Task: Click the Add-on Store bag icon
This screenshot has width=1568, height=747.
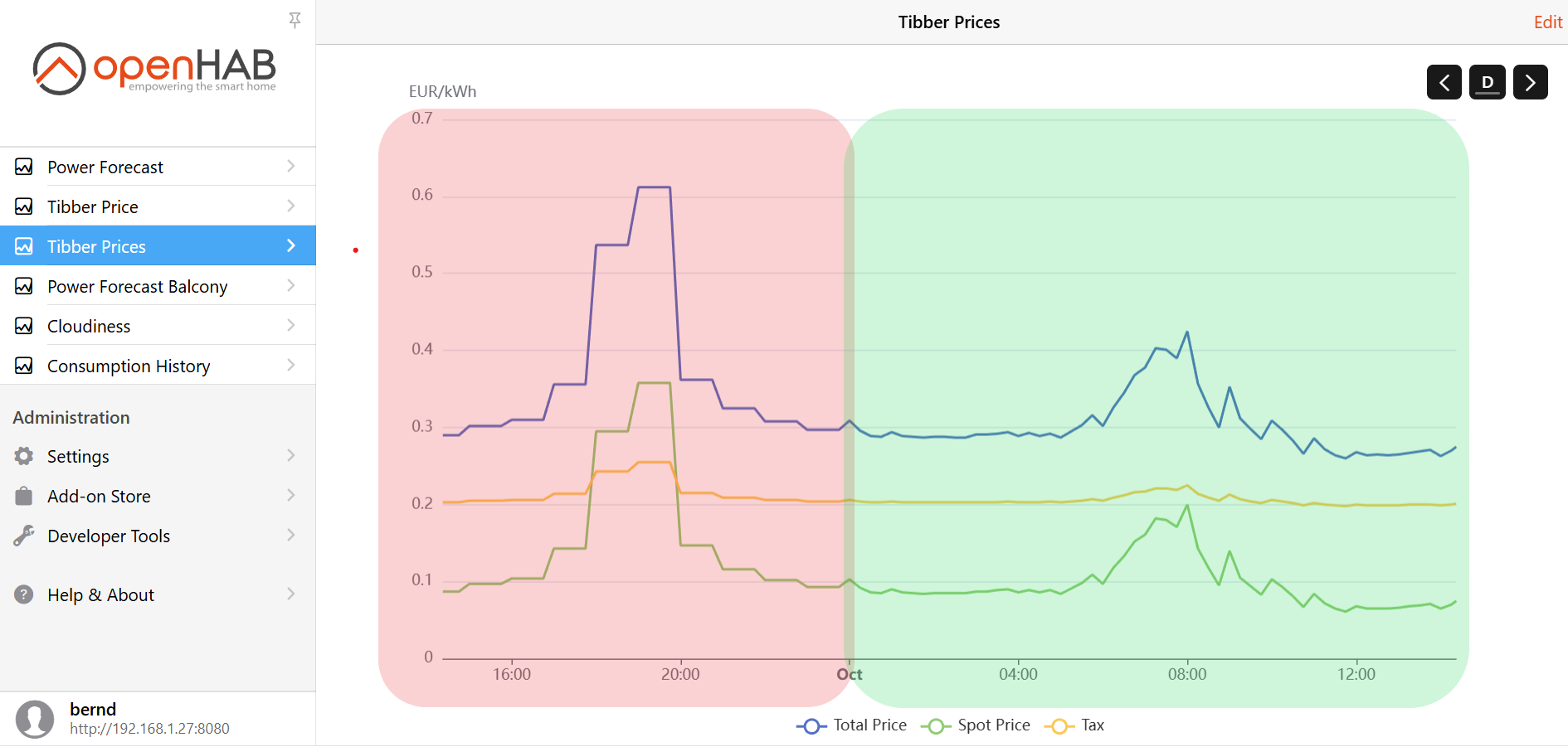Action: (x=24, y=496)
